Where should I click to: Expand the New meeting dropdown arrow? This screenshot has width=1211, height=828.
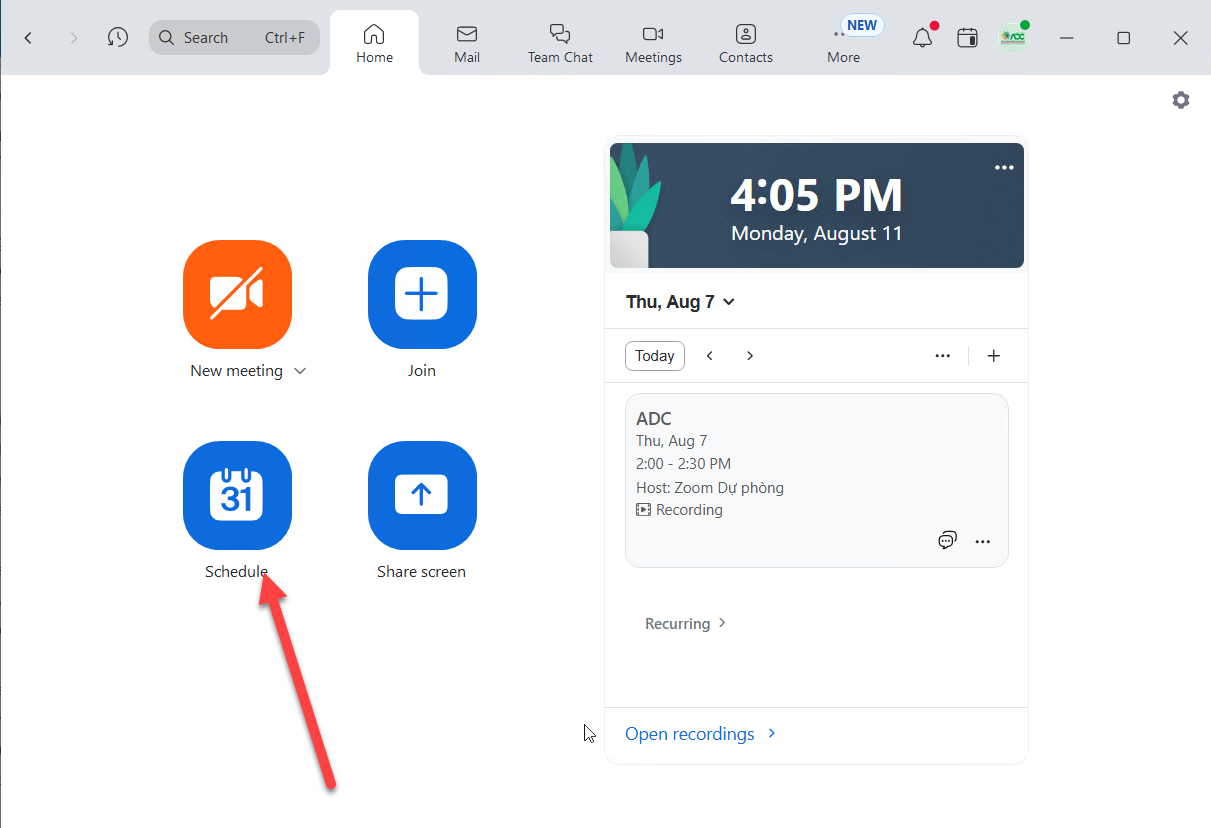[x=300, y=371]
